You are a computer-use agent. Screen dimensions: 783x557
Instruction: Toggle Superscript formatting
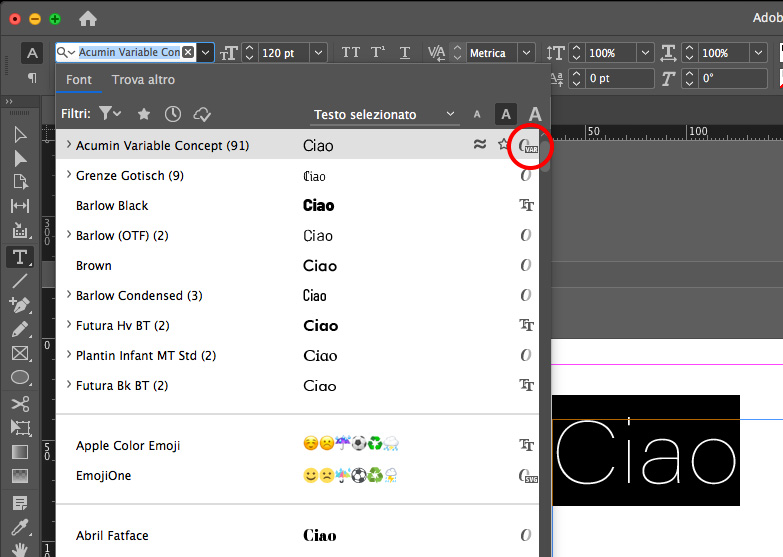coord(378,52)
